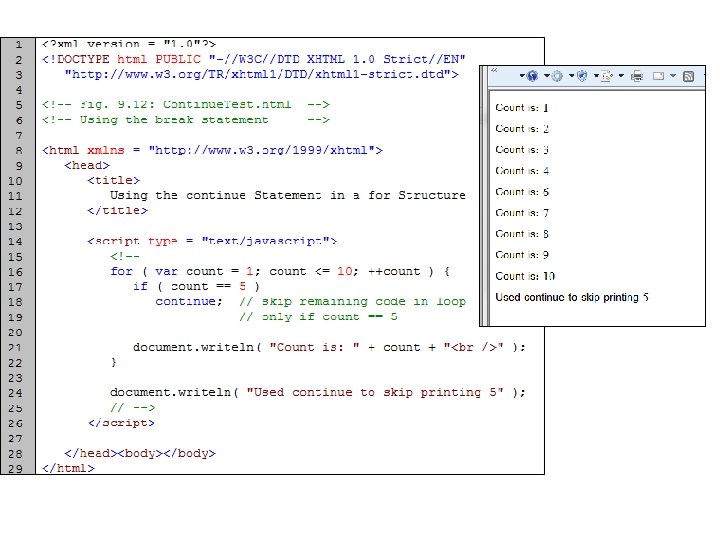720x540 pixels.
Task: Click line number 24 in the gutter
Action: pyautogui.click(x=15, y=393)
